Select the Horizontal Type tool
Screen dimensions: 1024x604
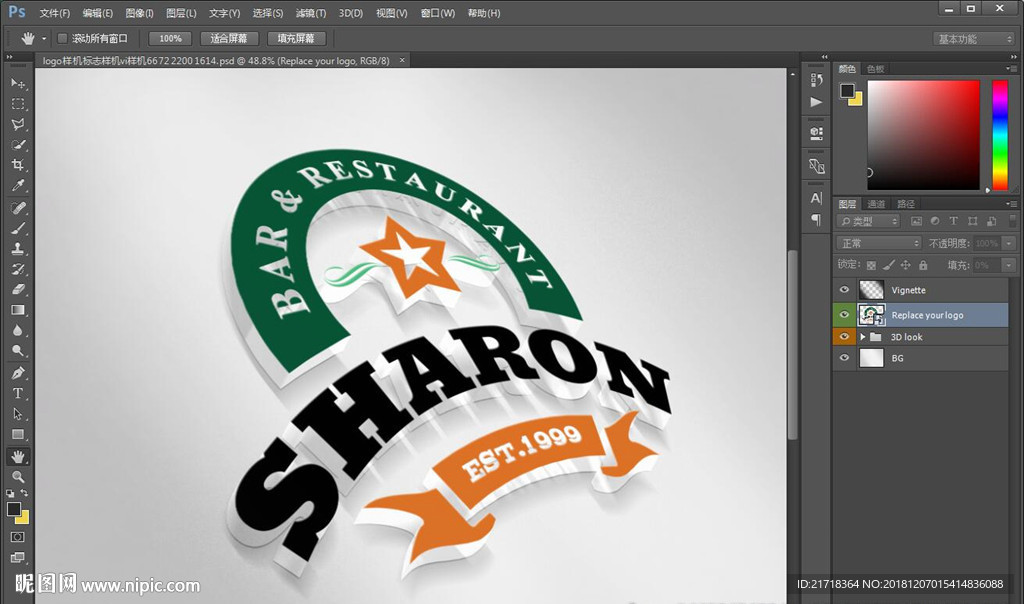(18, 393)
